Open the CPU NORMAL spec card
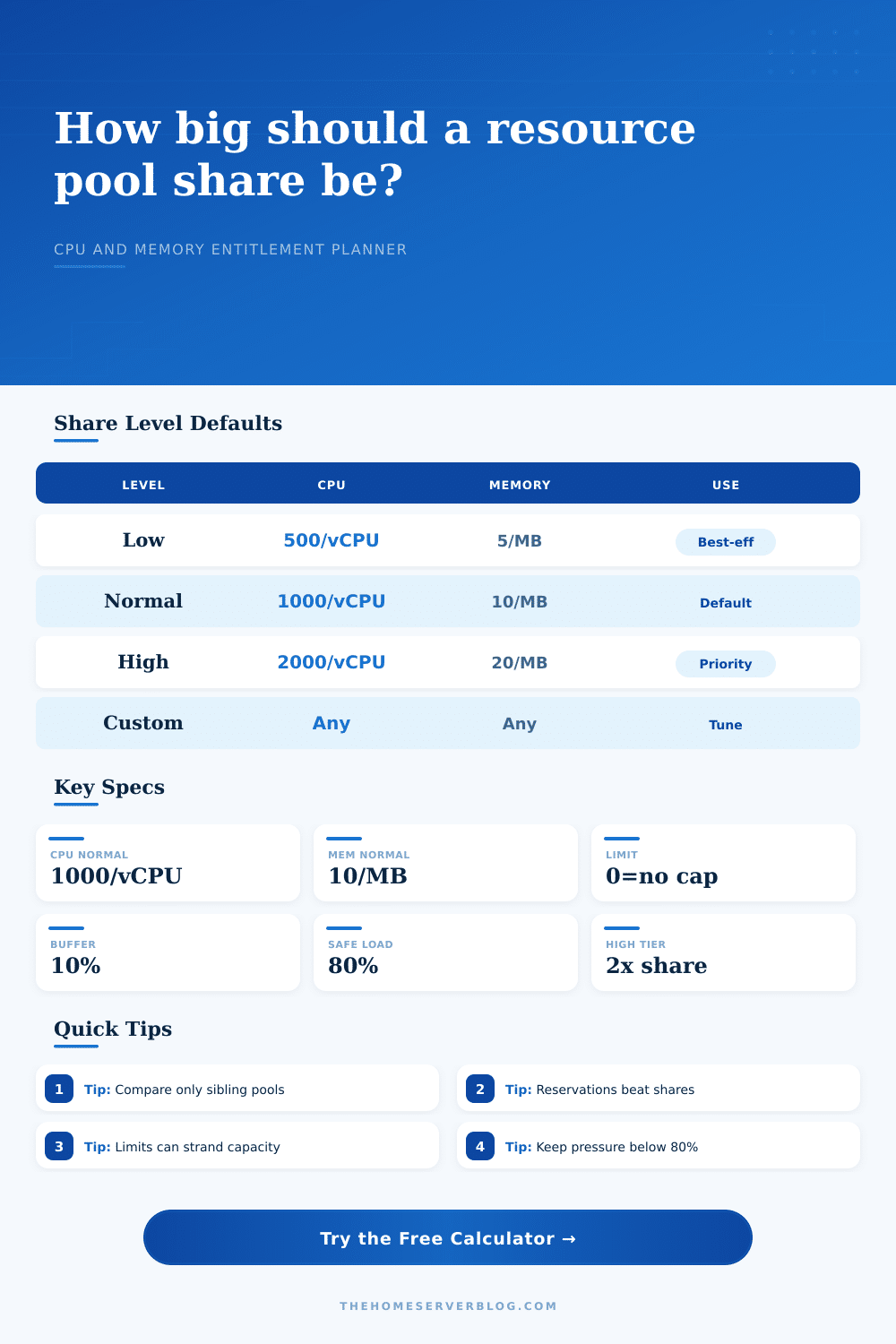896x1344 pixels. [168, 863]
